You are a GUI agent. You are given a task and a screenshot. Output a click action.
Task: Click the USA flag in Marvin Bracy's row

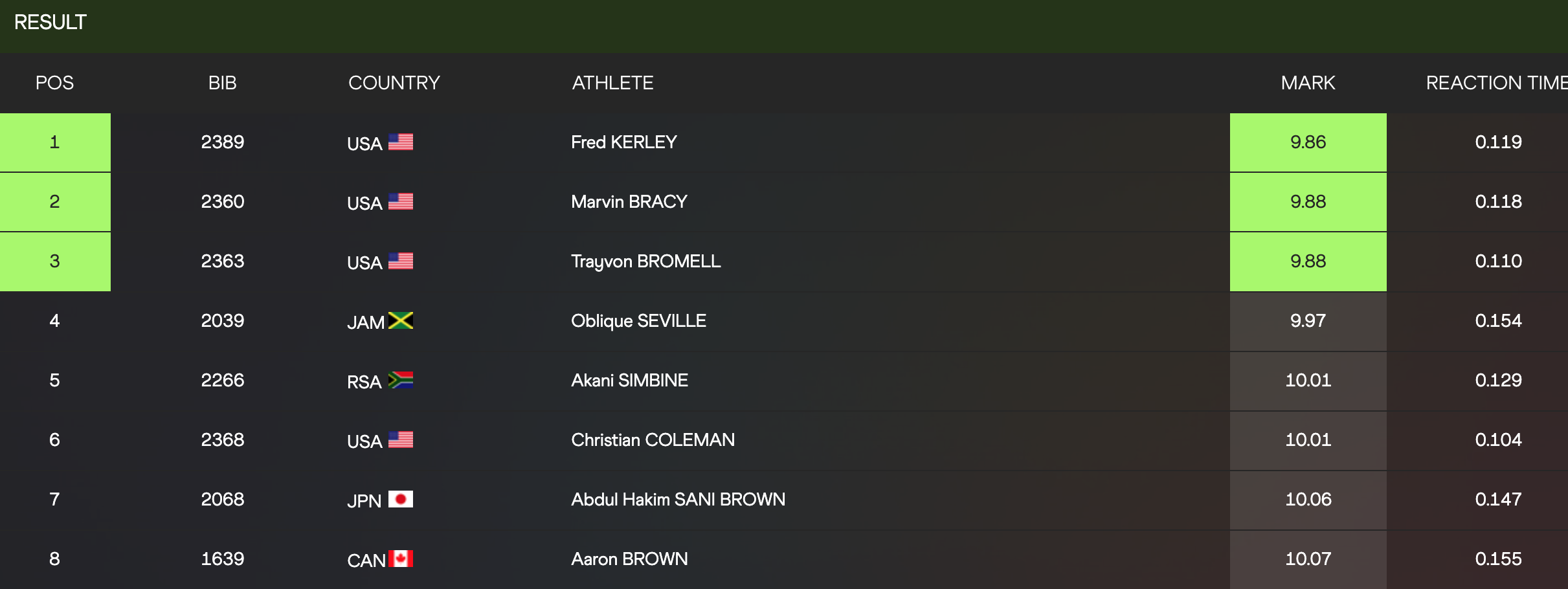401,201
